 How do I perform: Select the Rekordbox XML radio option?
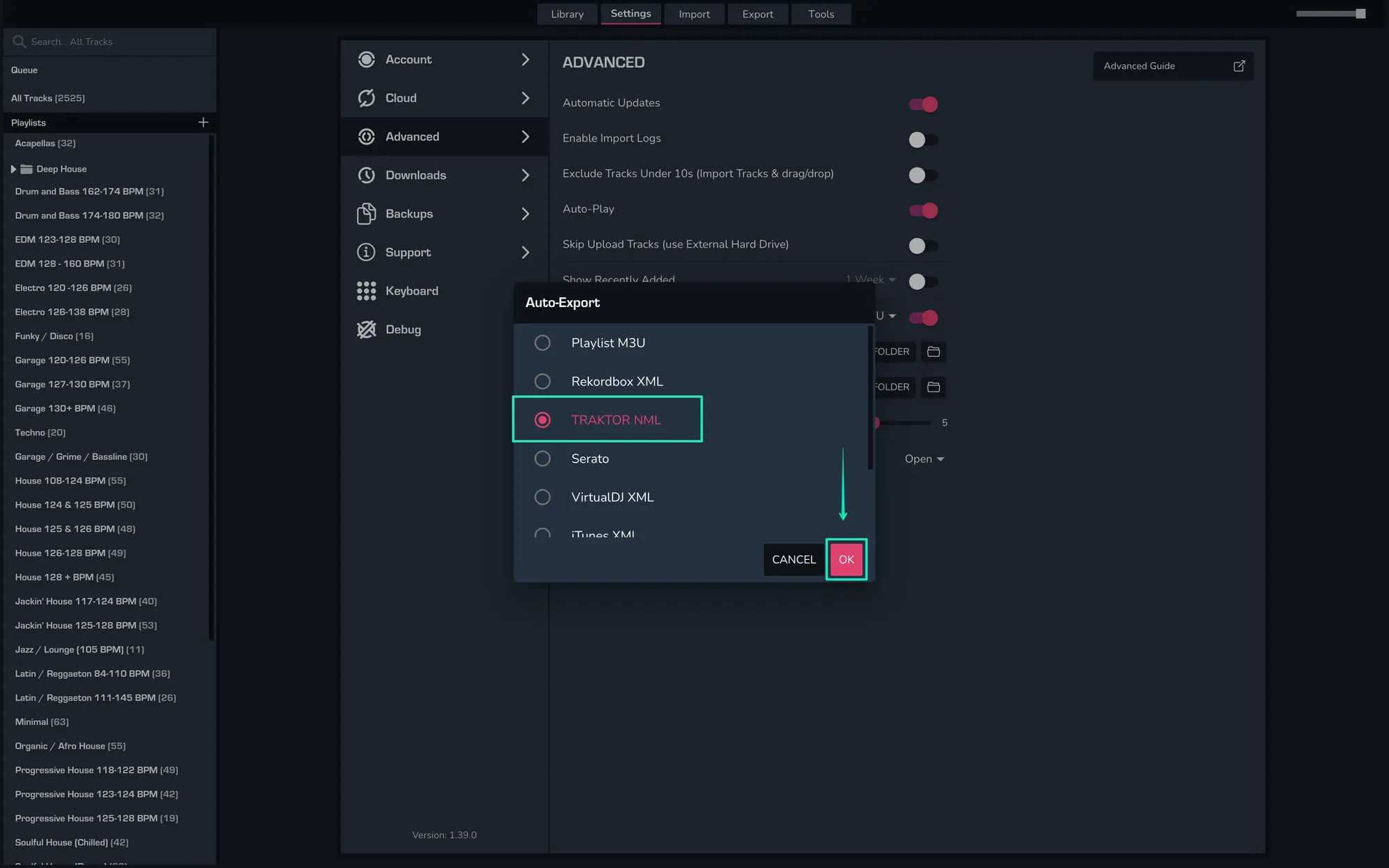point(542,381)
